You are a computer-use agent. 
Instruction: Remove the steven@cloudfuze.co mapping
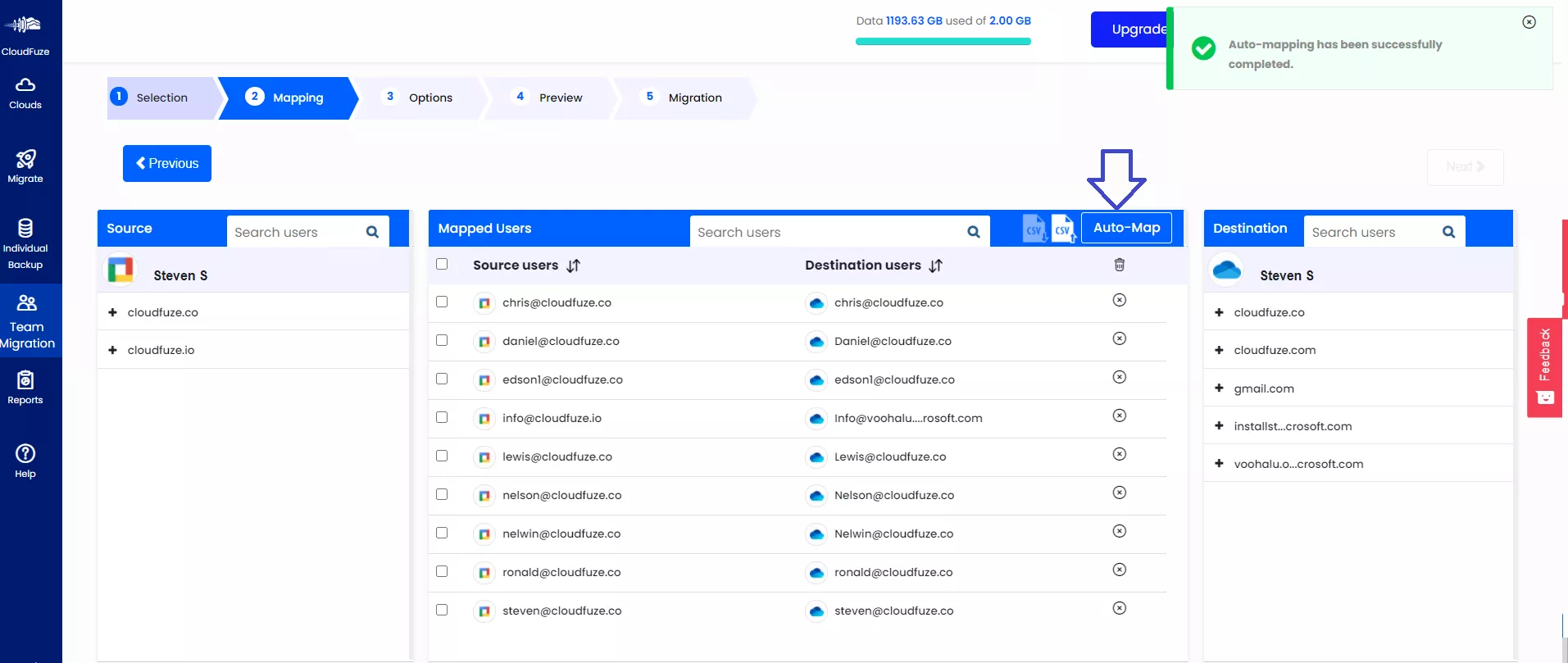click(x=1120, y=608)
